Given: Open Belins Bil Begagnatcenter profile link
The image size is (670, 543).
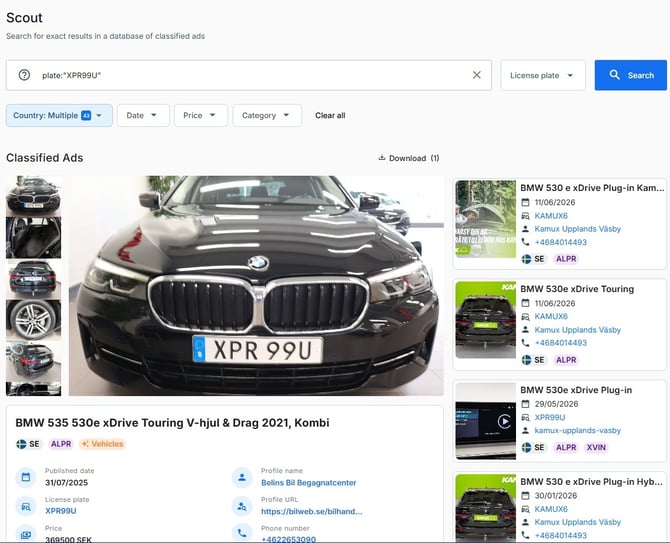Looking at the screenshot, I should (x=309, y=483).
